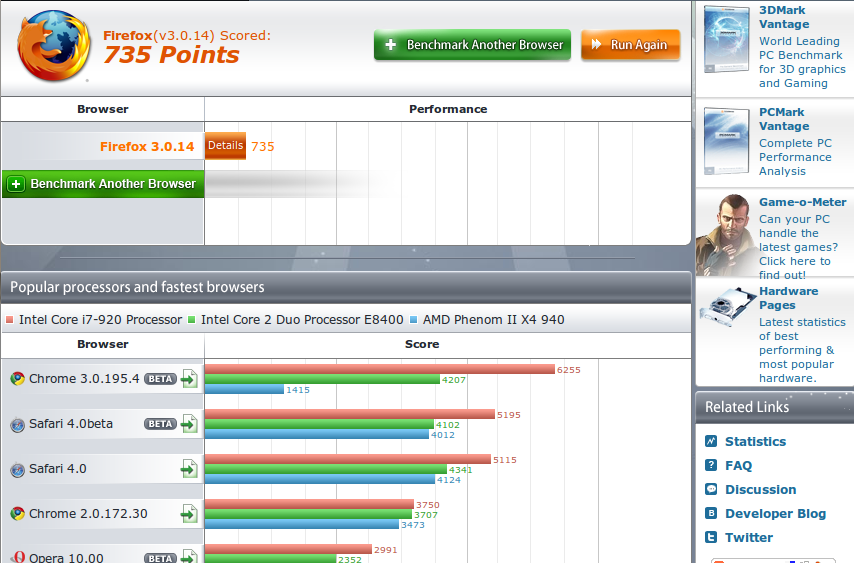Click the Related Links panel header
The width and height of the screenshot is (854, 563).
click(774, 407)
